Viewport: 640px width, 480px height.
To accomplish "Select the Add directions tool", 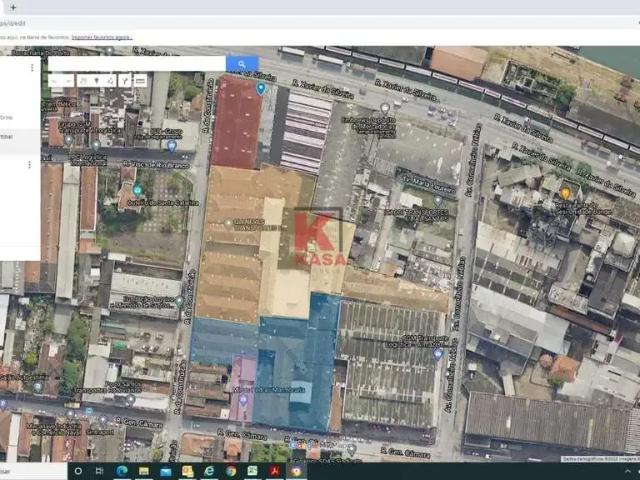I will [x=125, y=81].
